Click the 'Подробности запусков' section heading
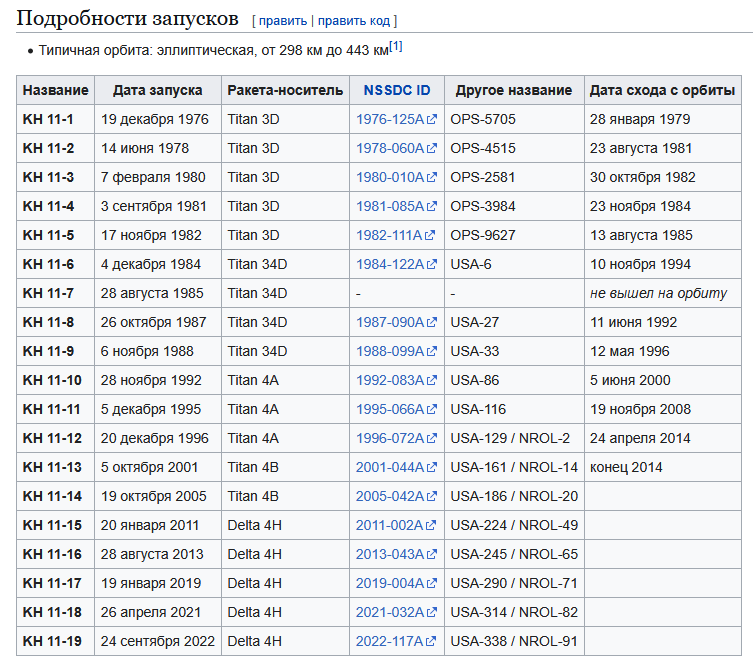753x667 pixels. coord(127,19)
